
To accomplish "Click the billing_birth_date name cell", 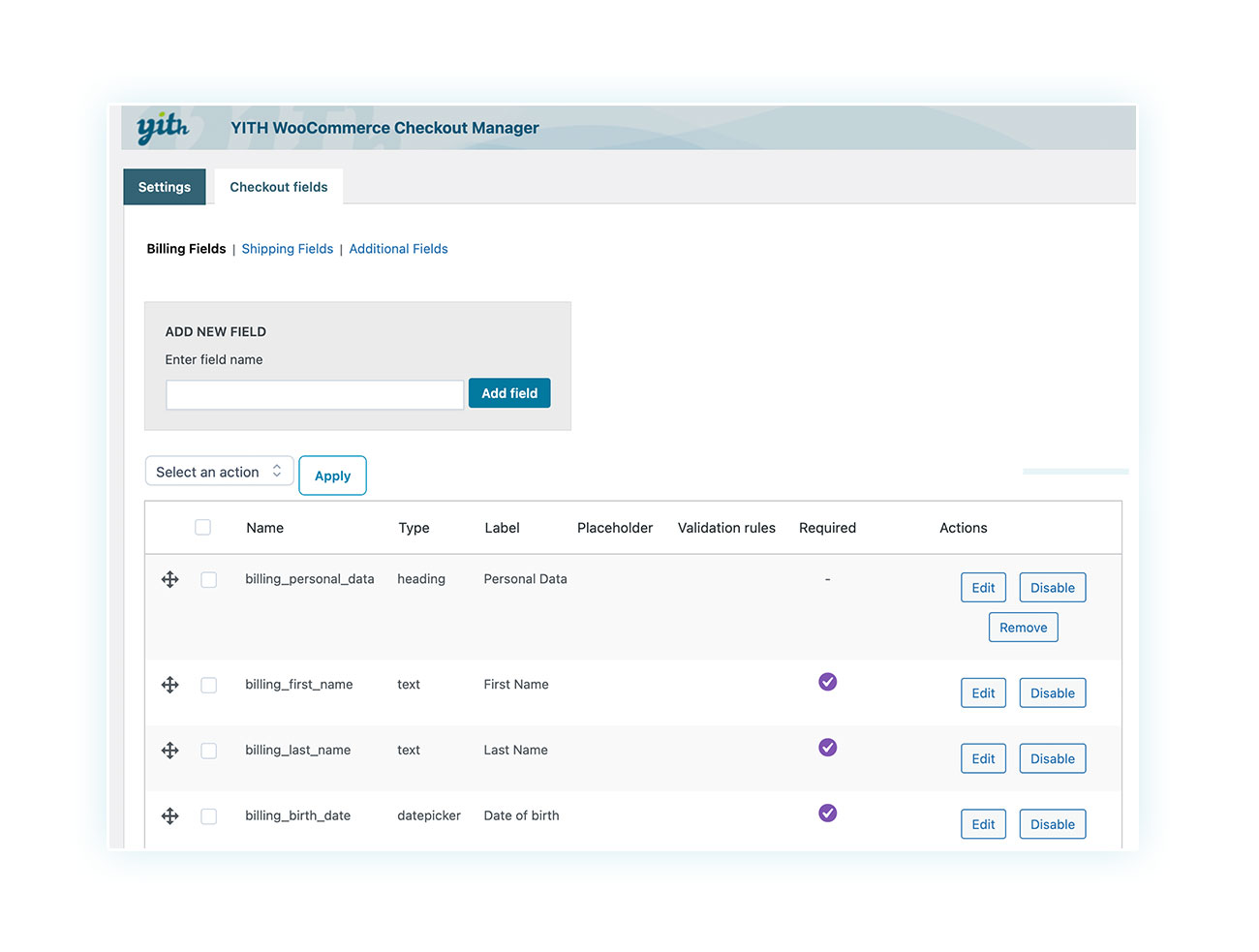I will click(x=298, y=816).
